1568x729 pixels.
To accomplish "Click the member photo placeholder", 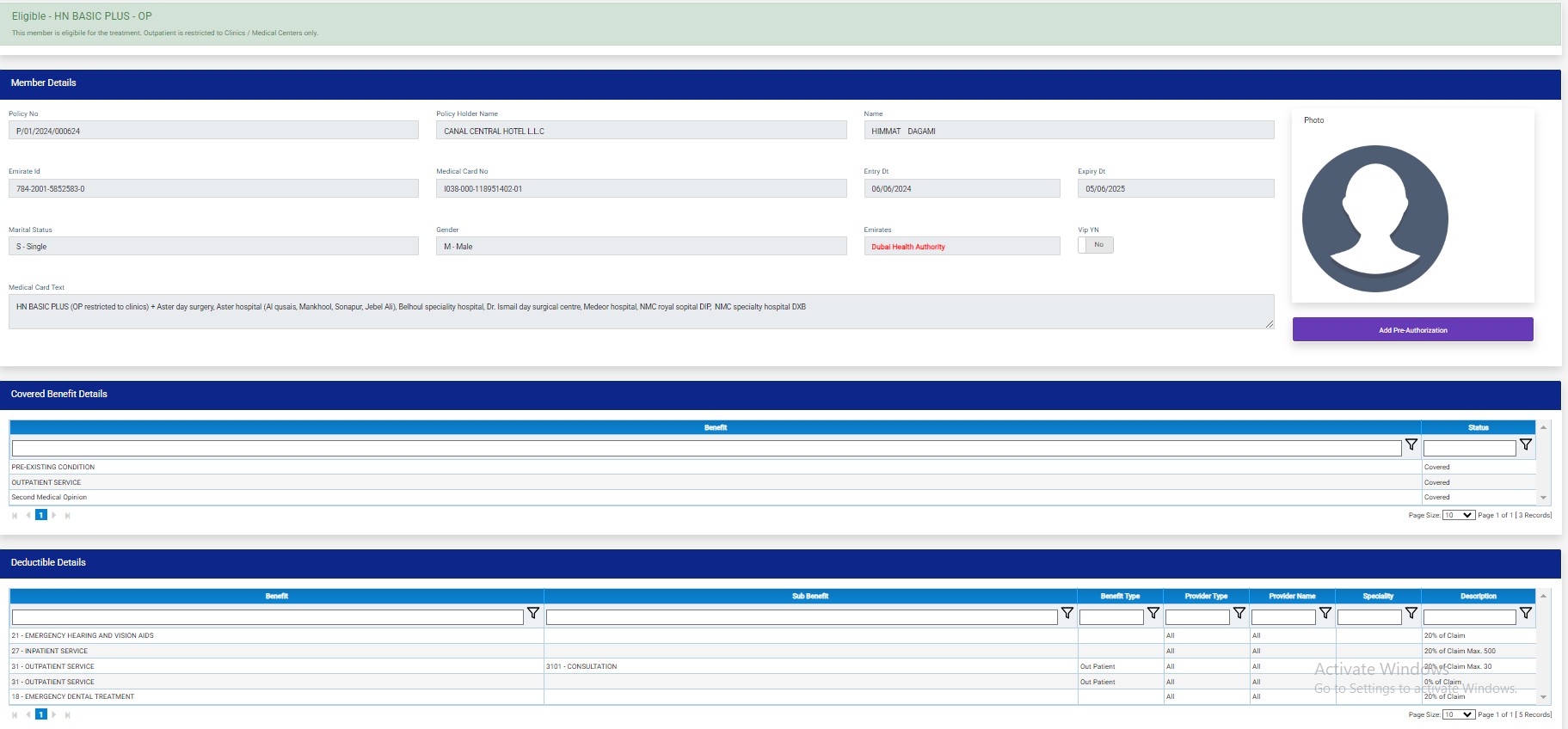I will coord(1374,218).
